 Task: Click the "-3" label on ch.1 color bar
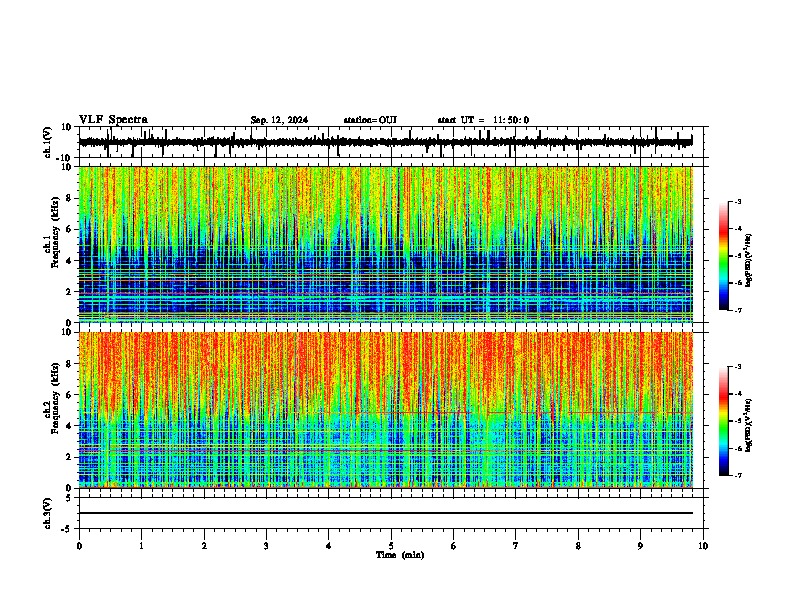(x=738, y=201)
